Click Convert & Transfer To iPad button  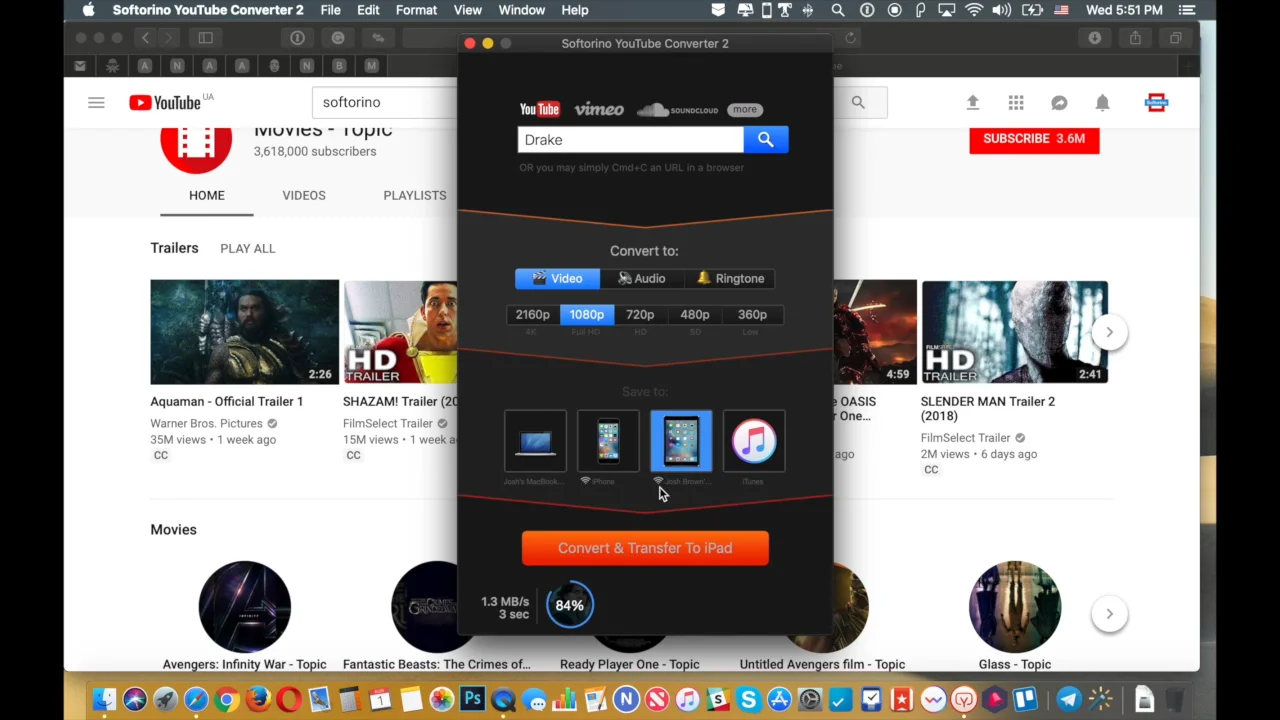click(x=645, y=548)
